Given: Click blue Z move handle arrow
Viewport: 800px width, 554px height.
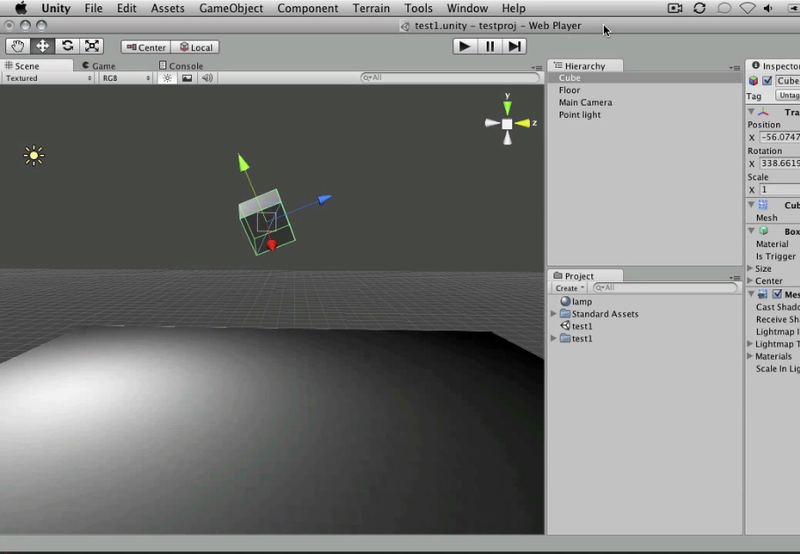Looking at the screenshot, I should coord(324,199).
